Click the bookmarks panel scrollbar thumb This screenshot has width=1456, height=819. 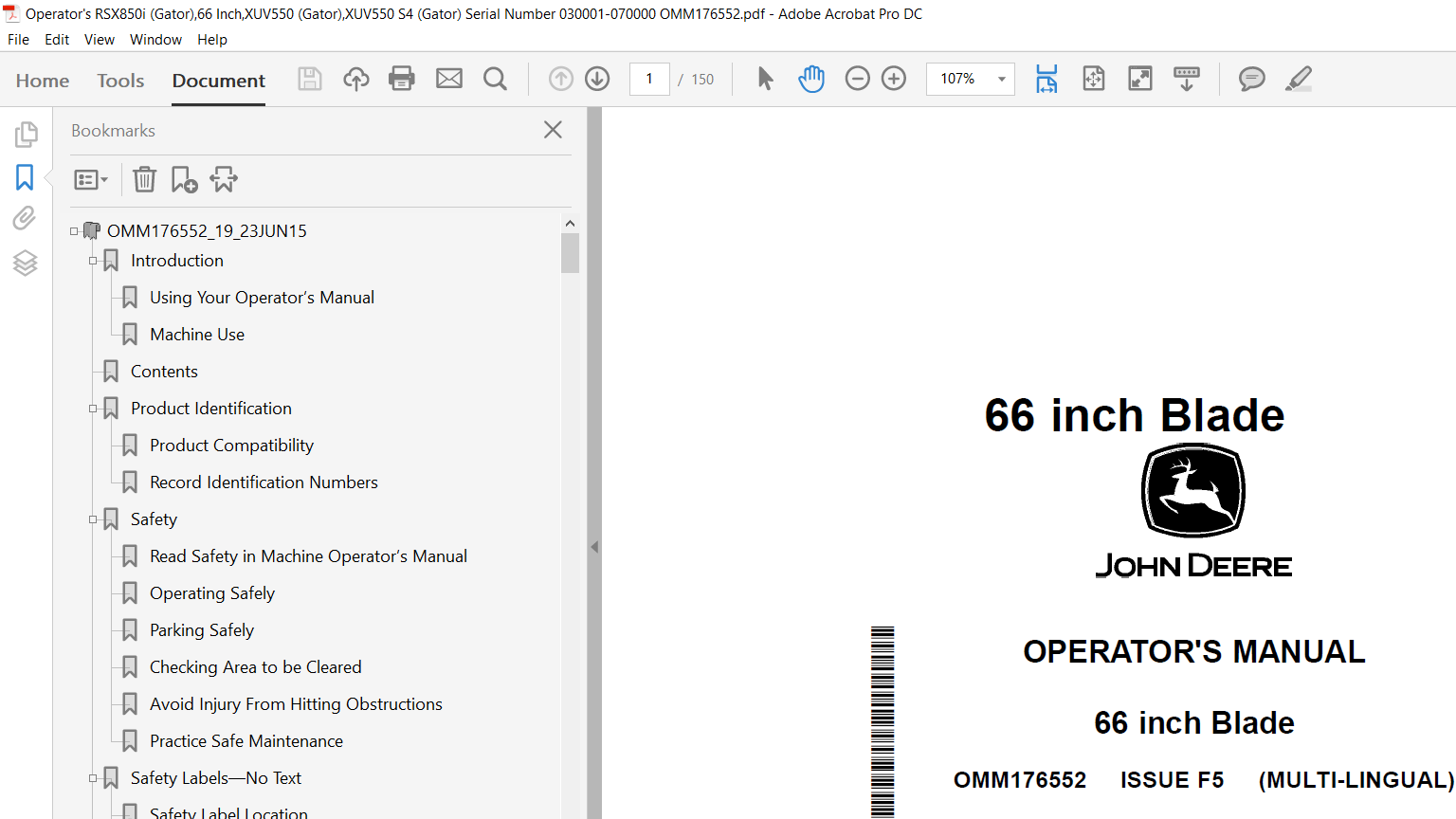click(570, 253)
